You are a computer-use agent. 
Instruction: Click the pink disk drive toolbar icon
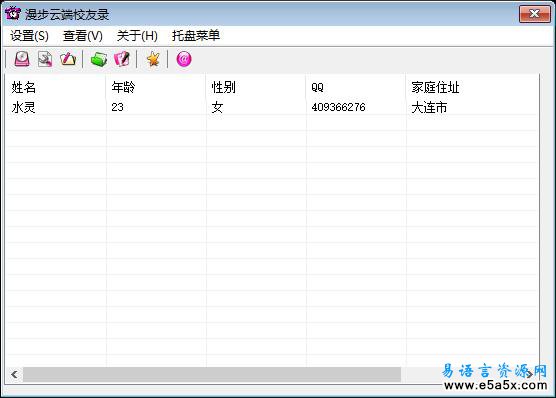click(x=22, y=59)
